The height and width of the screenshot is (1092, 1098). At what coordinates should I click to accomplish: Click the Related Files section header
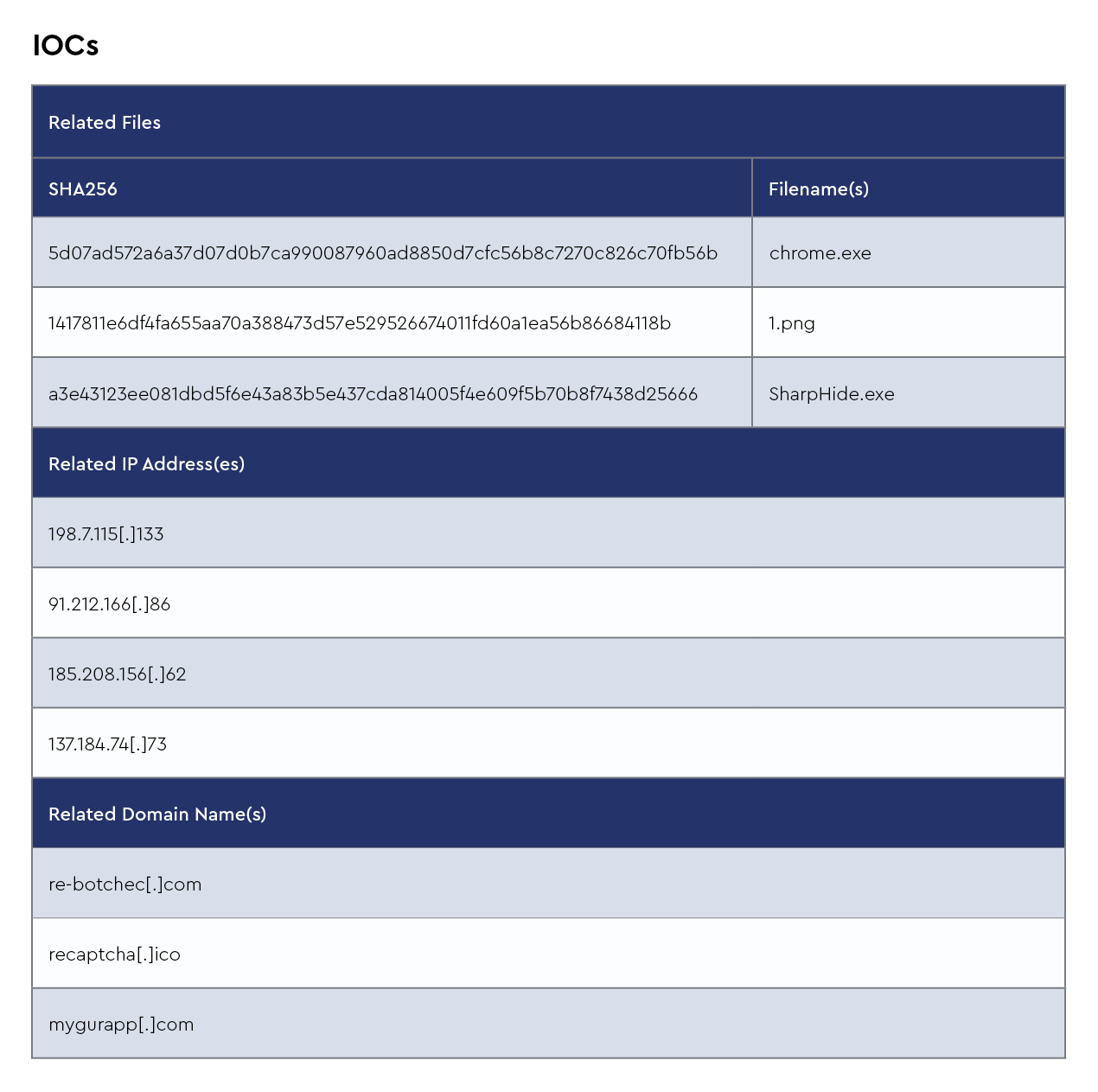click(x=105, y=123)
